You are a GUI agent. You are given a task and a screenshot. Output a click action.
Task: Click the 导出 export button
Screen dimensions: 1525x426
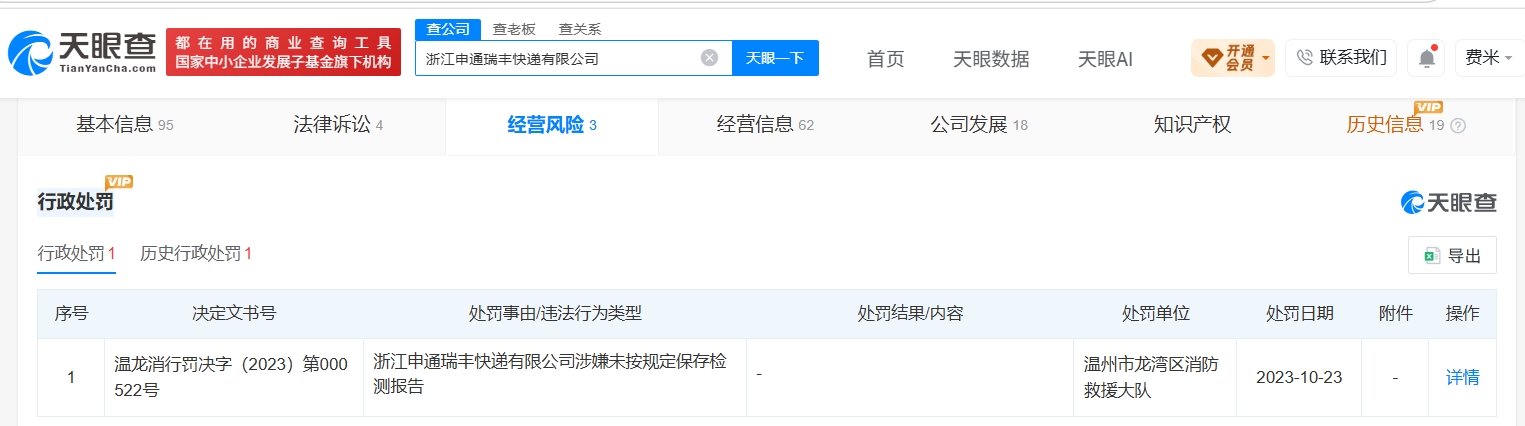click(1452, 255)
